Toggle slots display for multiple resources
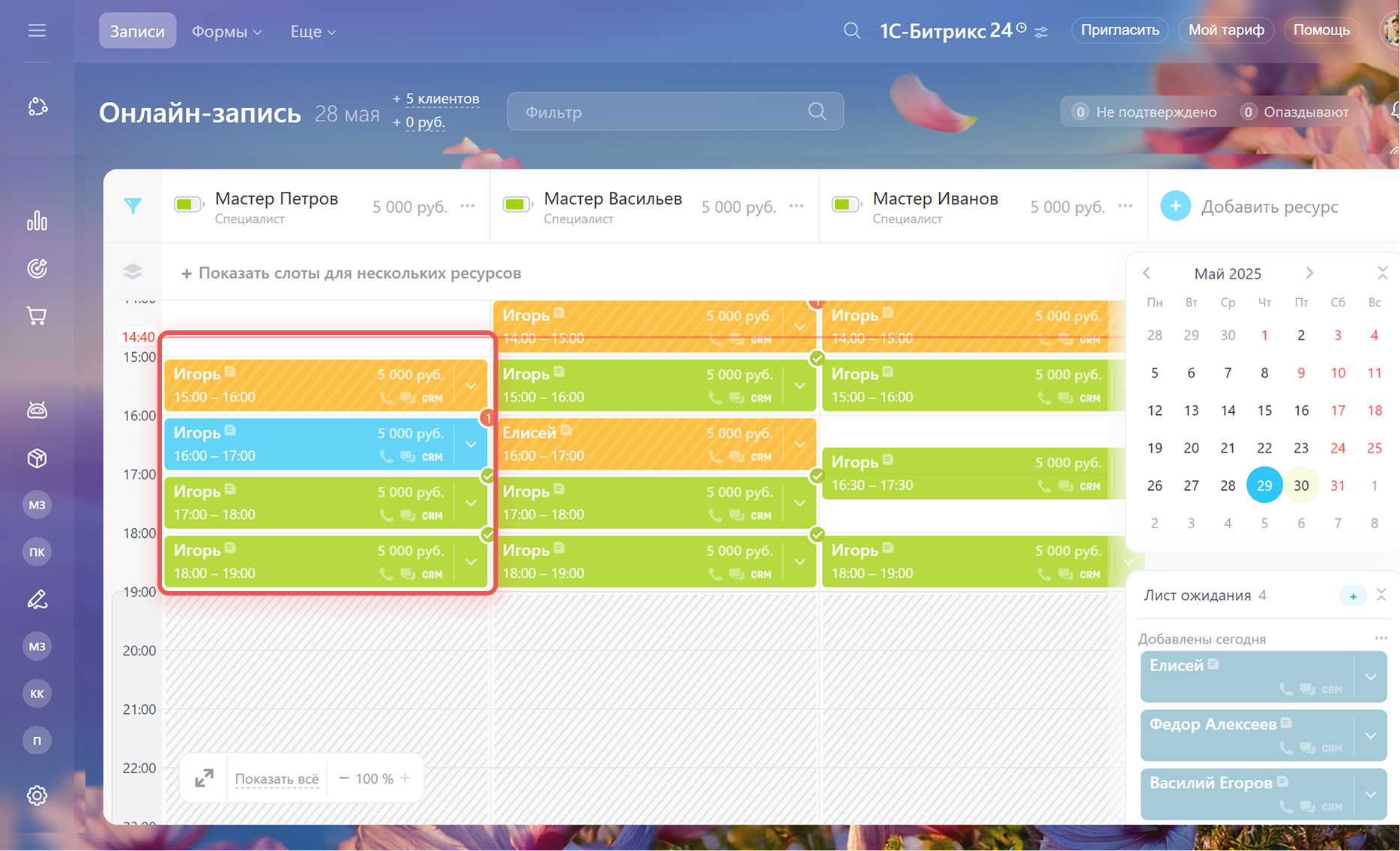1400x851 pixels. pos(351,273)
